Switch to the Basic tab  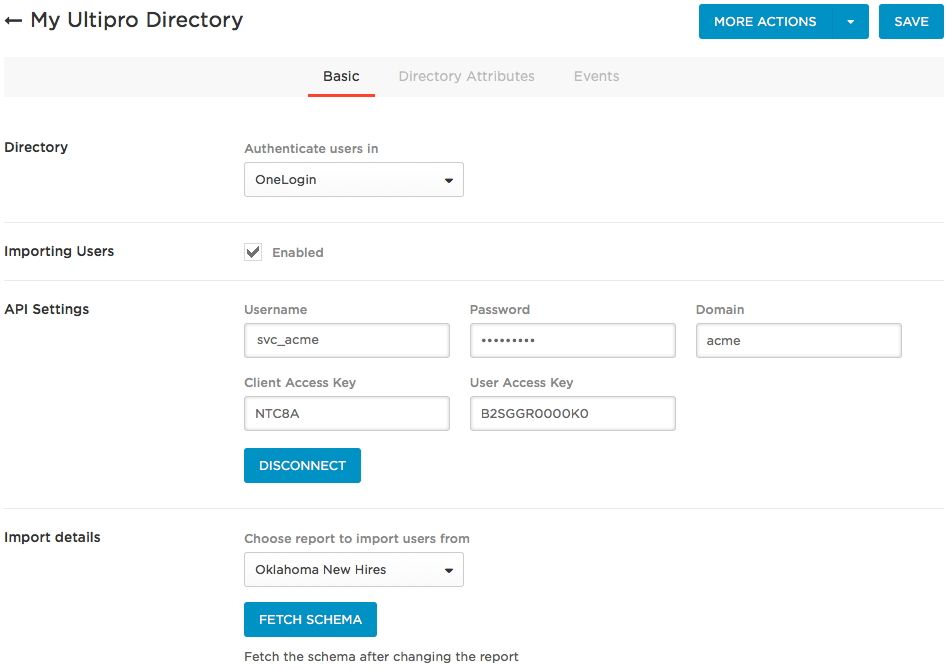pos(341,77)
